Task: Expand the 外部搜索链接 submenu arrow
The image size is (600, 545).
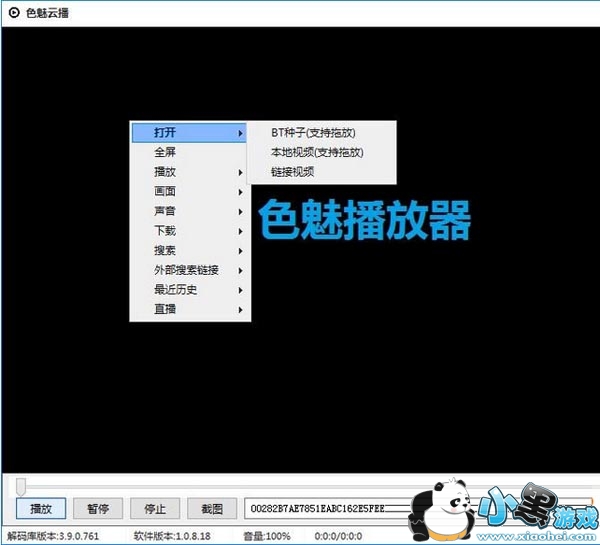Action: click(x=240, y=271)
